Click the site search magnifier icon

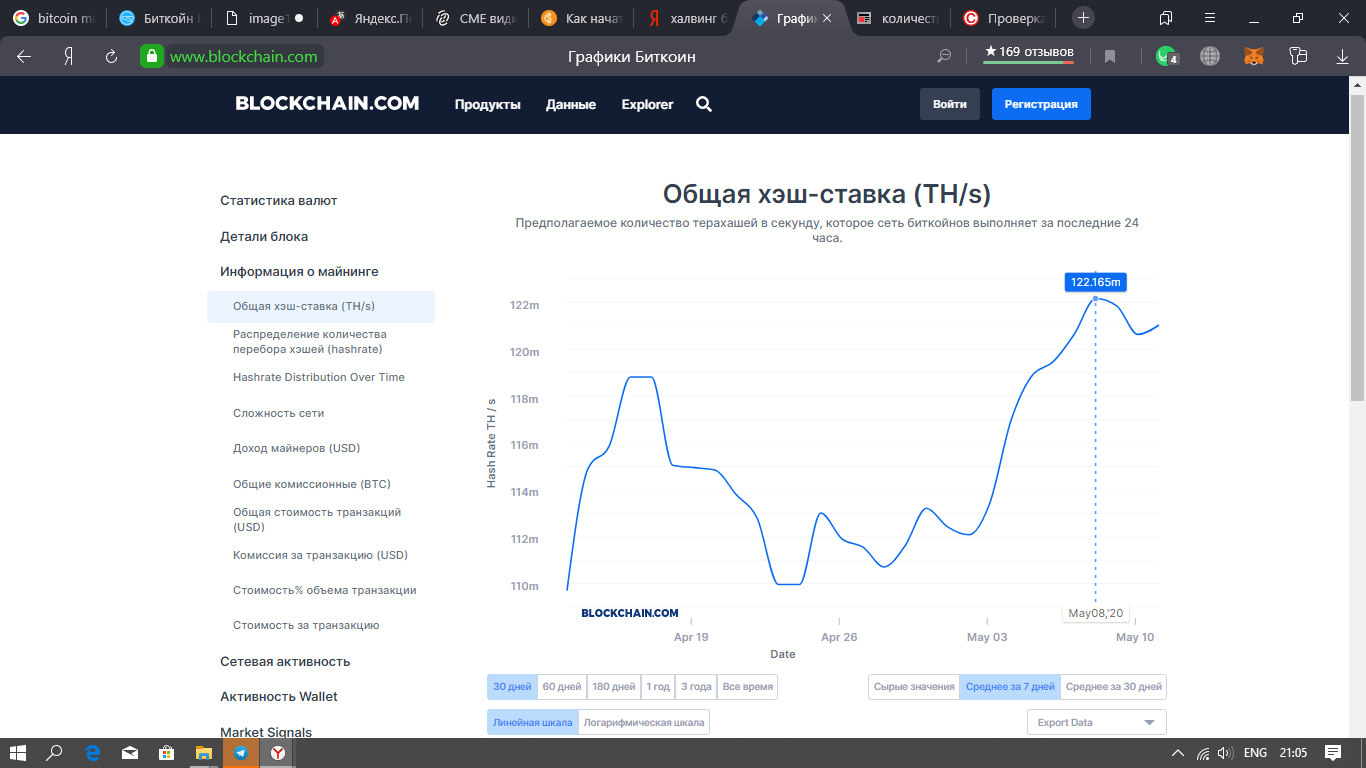(x=704, y=104)
